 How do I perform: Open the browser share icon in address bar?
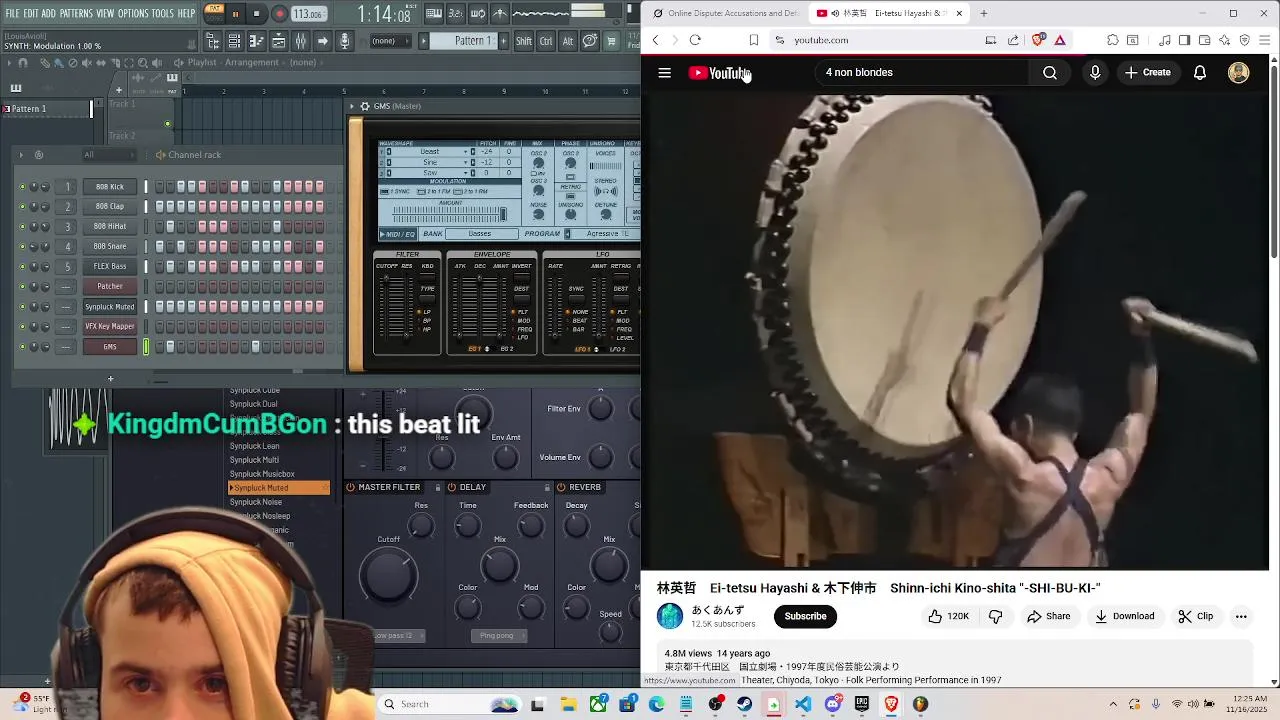tap(1013, 40)
